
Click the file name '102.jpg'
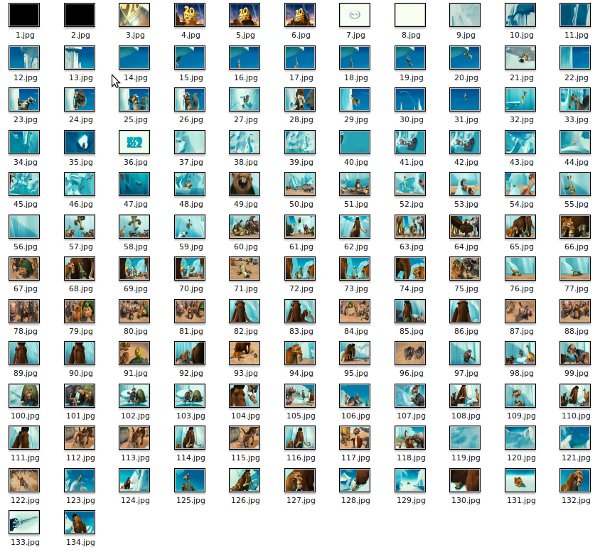coord(135,416)
